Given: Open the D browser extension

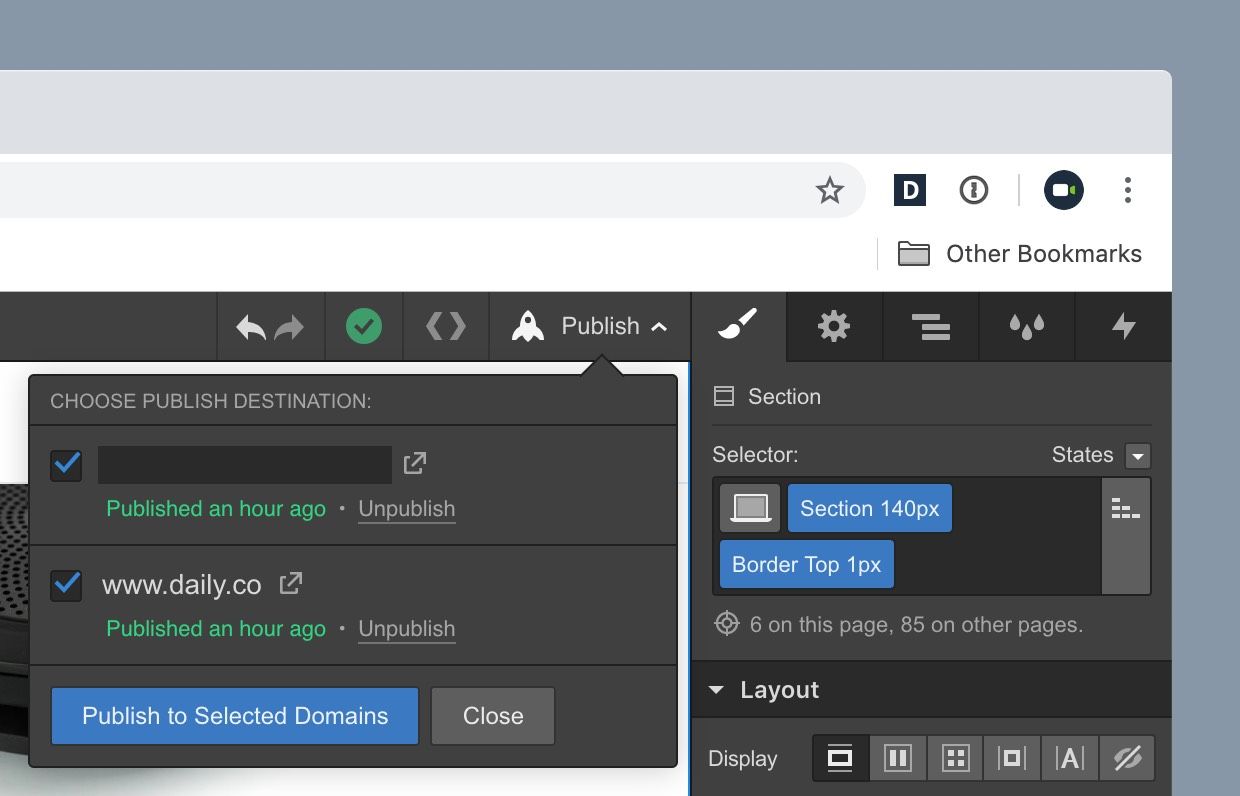Looking at the screenshot, I should coord(909,190).
